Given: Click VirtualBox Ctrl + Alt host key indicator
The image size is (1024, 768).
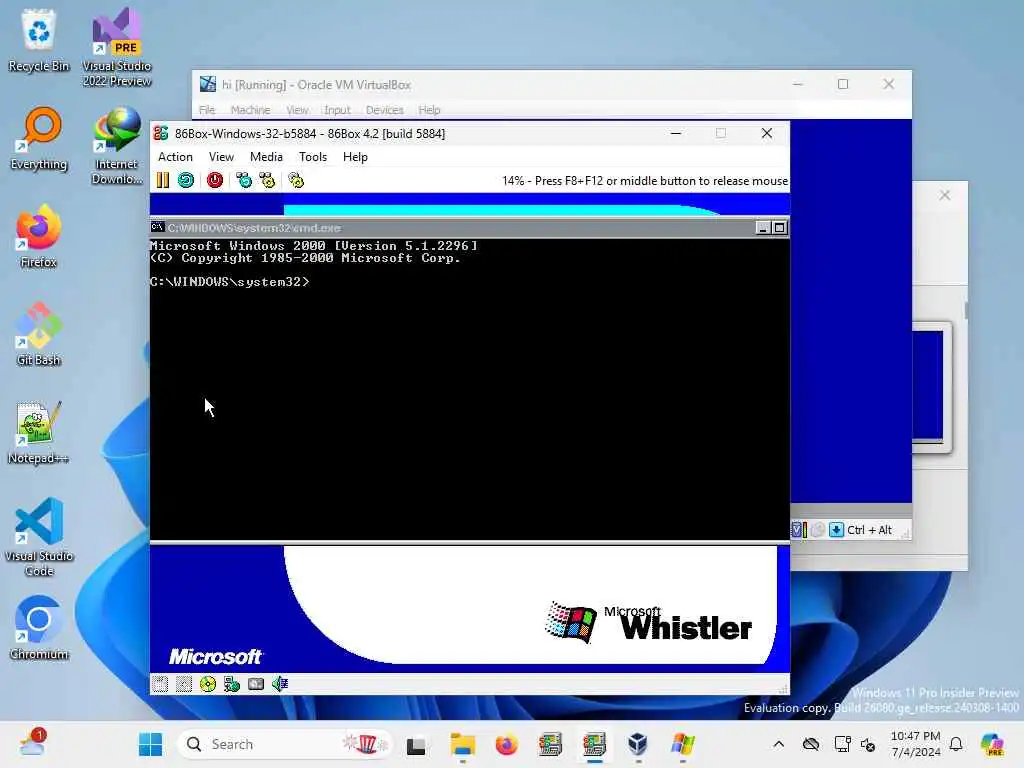Looking at the screenshot, I should point(869,530).
